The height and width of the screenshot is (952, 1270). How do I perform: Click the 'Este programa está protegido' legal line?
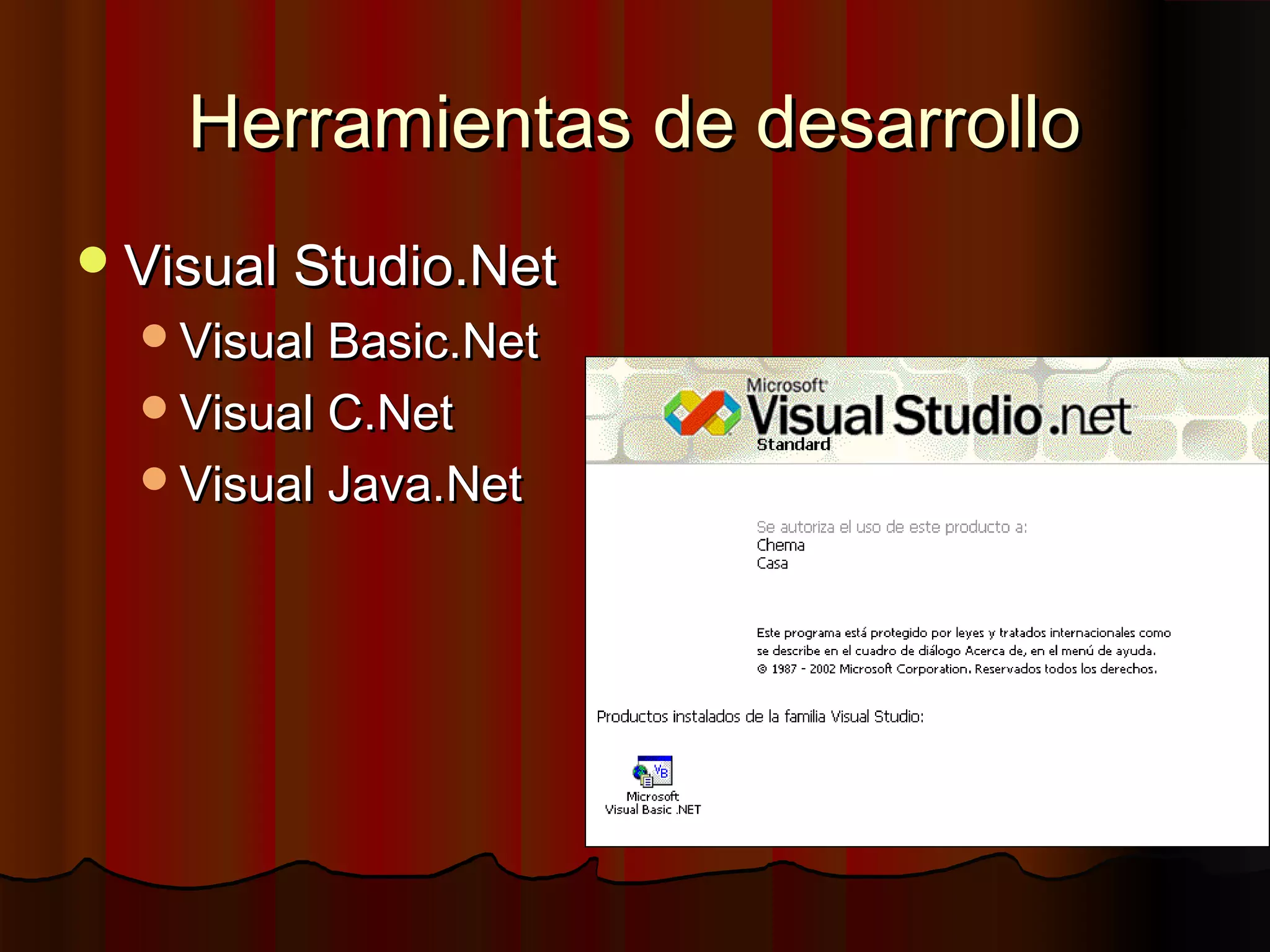964,633
